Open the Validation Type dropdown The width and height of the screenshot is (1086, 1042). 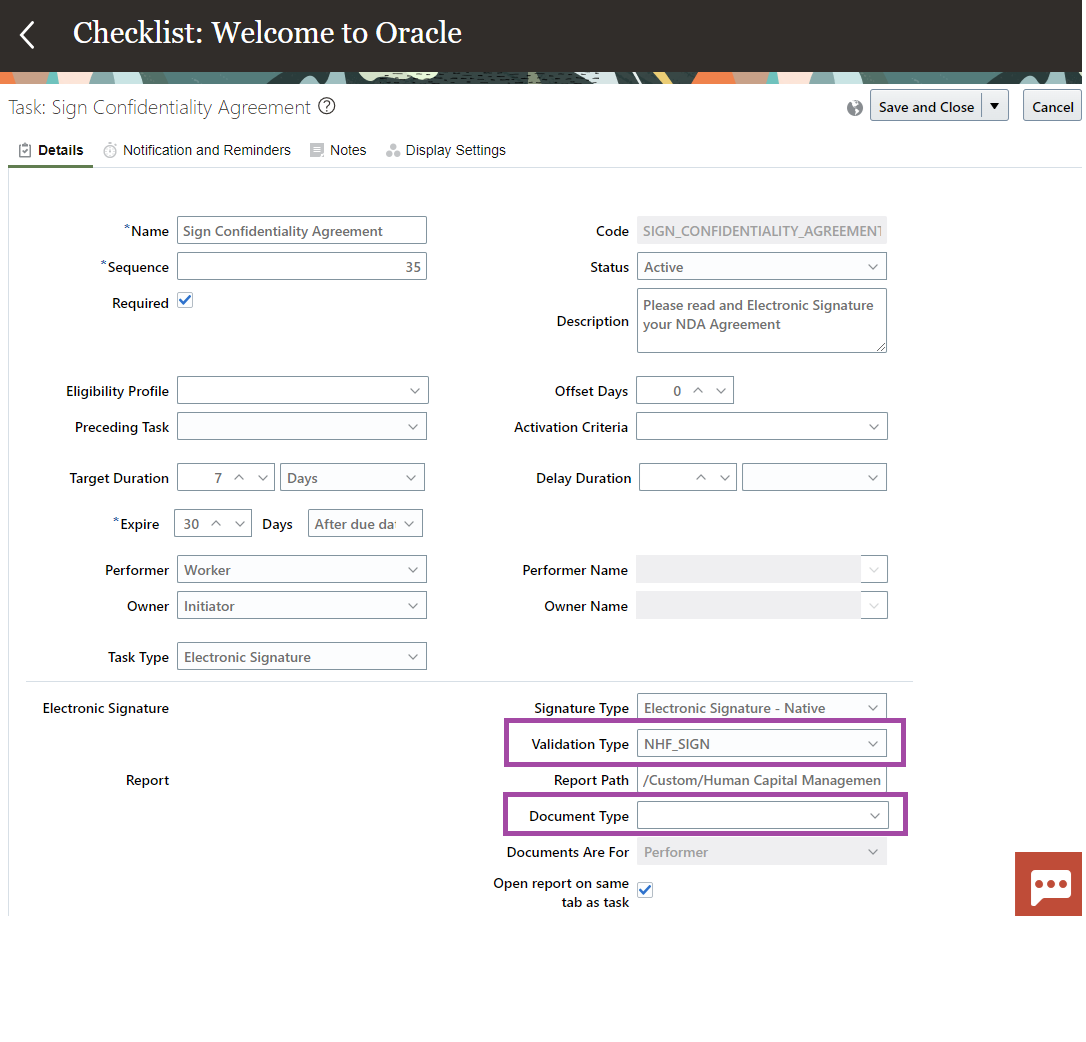(x=762, y=744)
